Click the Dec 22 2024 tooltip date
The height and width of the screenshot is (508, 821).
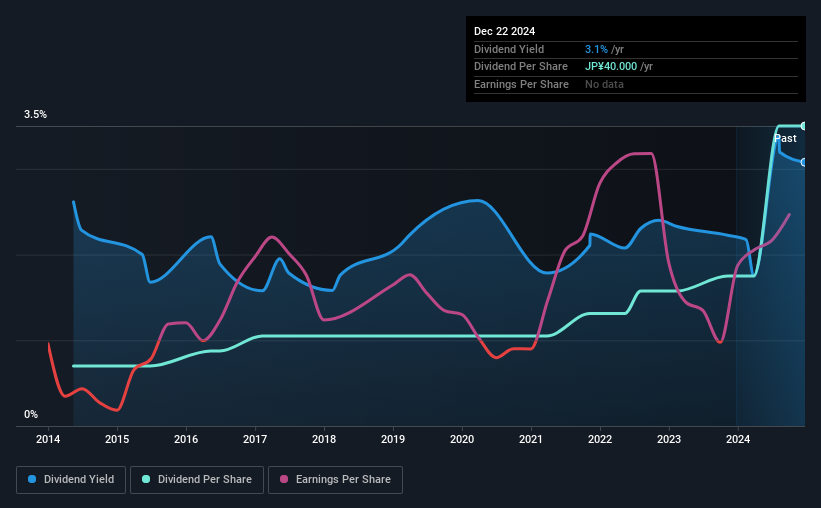tap(504, 31)
